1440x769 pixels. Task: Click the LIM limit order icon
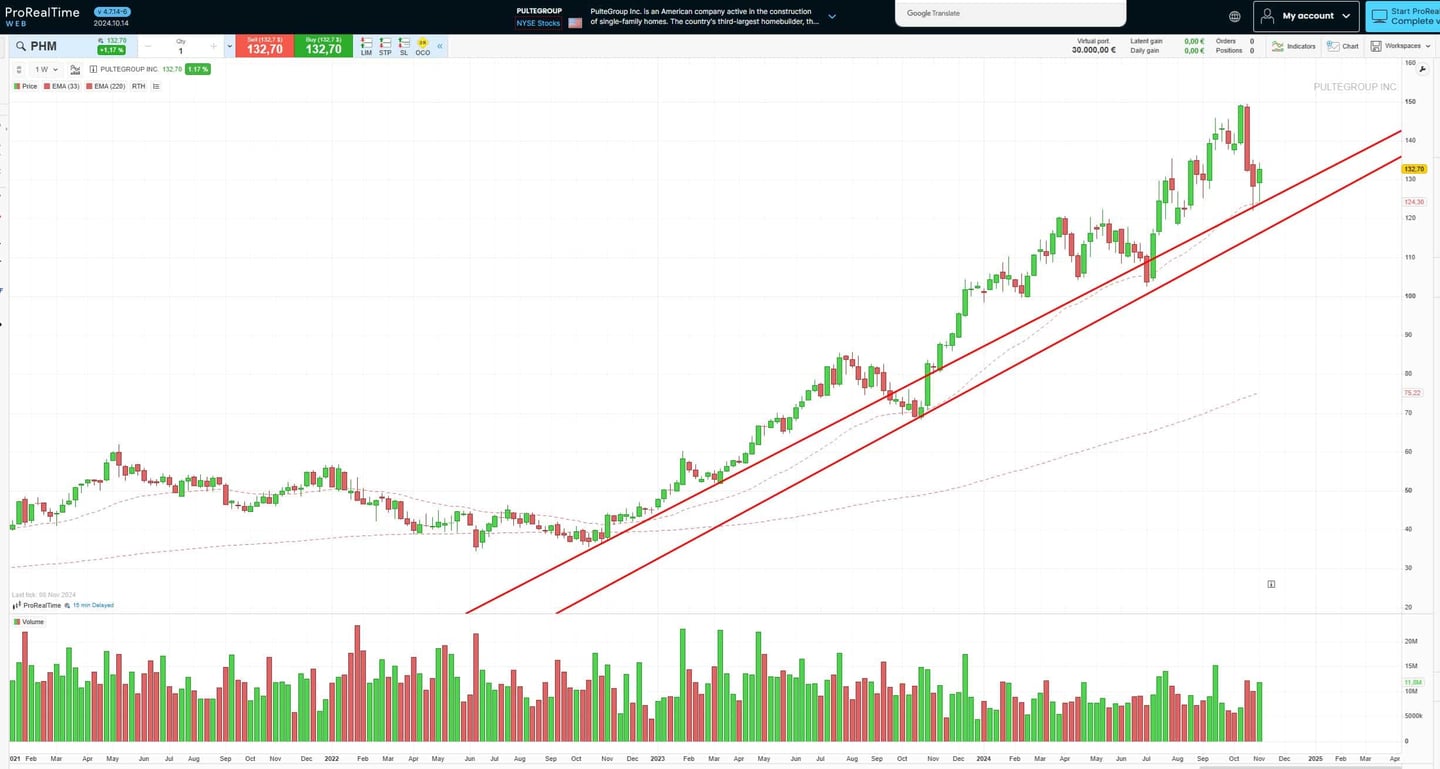366,46
